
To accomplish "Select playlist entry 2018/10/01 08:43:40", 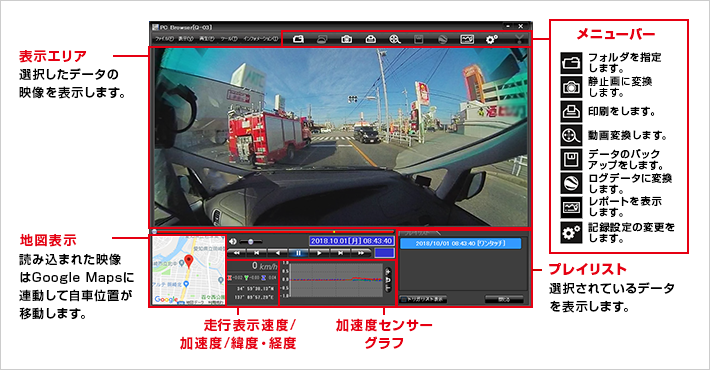I will pos(461,244).
